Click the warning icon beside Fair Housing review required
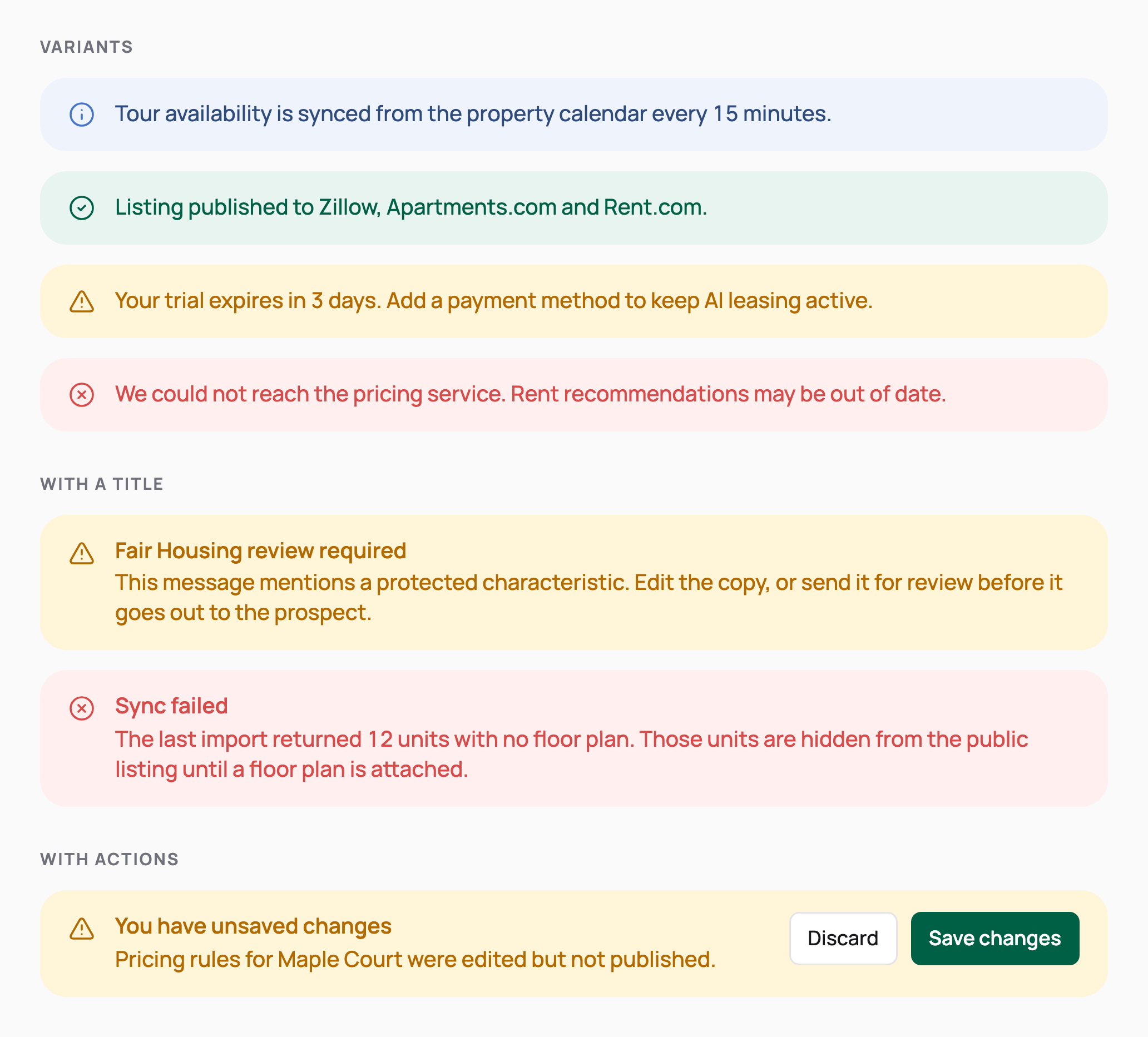This screenshot has height=1037, width=1148. point(81,553)
